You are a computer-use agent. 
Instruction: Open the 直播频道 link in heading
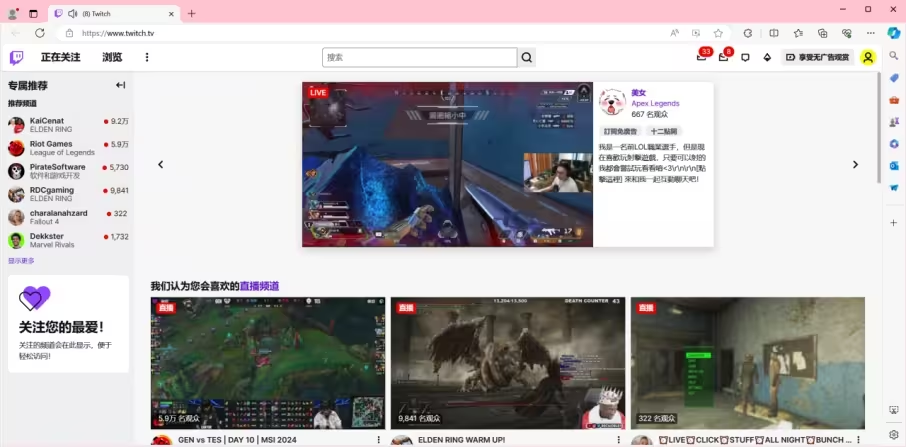pos(259,286)
